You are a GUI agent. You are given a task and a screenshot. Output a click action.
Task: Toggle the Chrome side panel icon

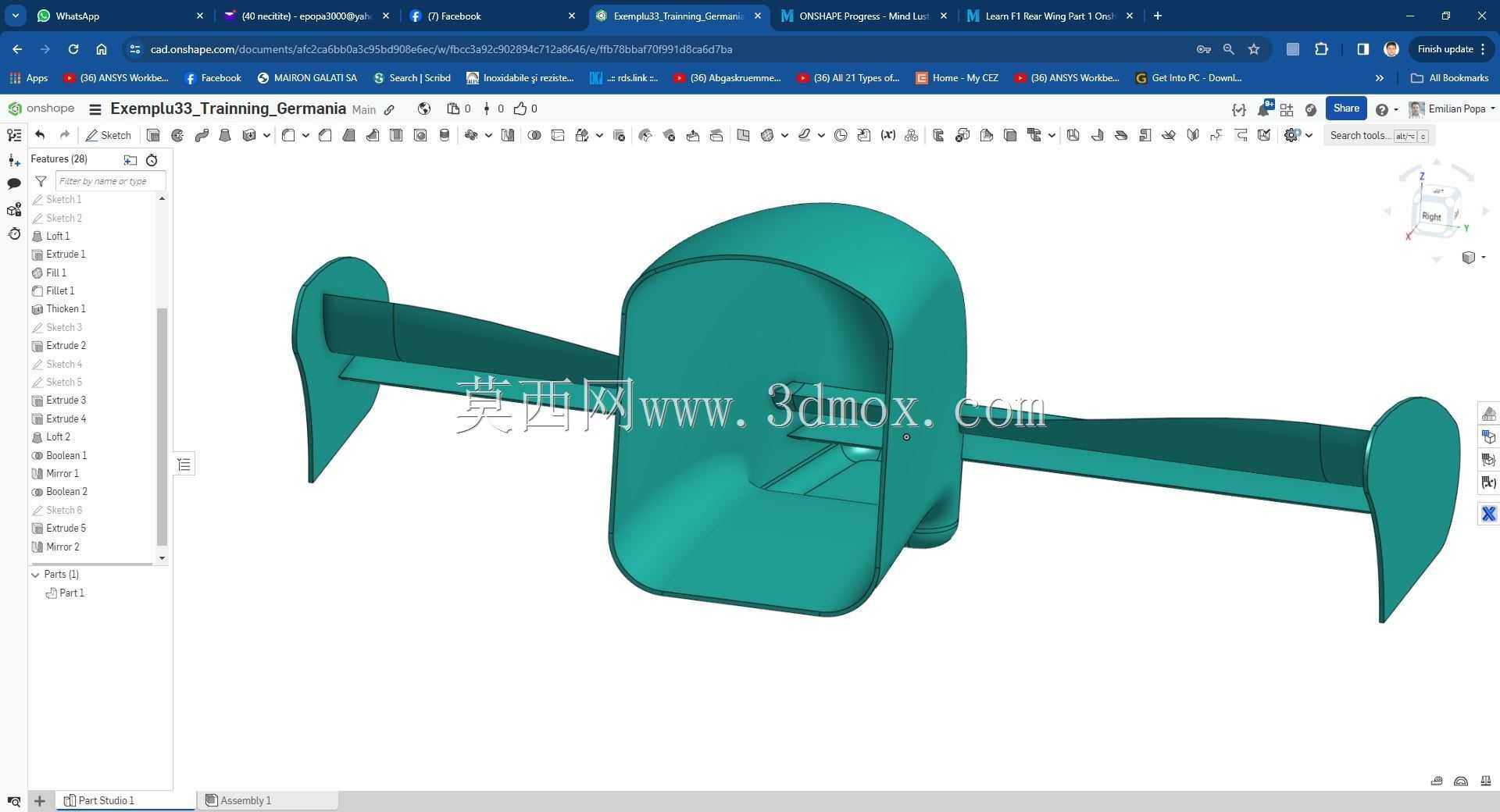(x=1362, y=49)
